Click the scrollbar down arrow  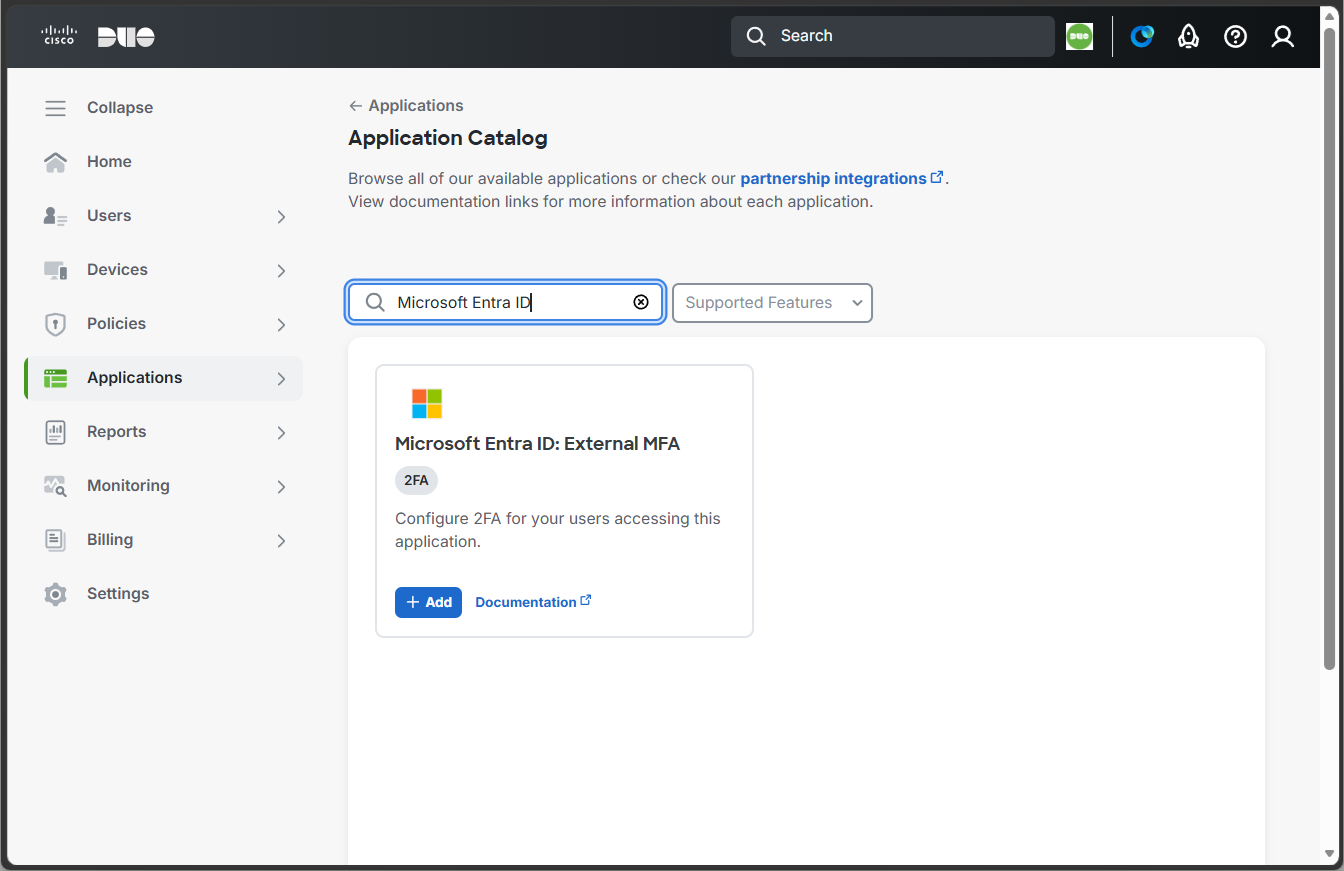coord(1329,854)
